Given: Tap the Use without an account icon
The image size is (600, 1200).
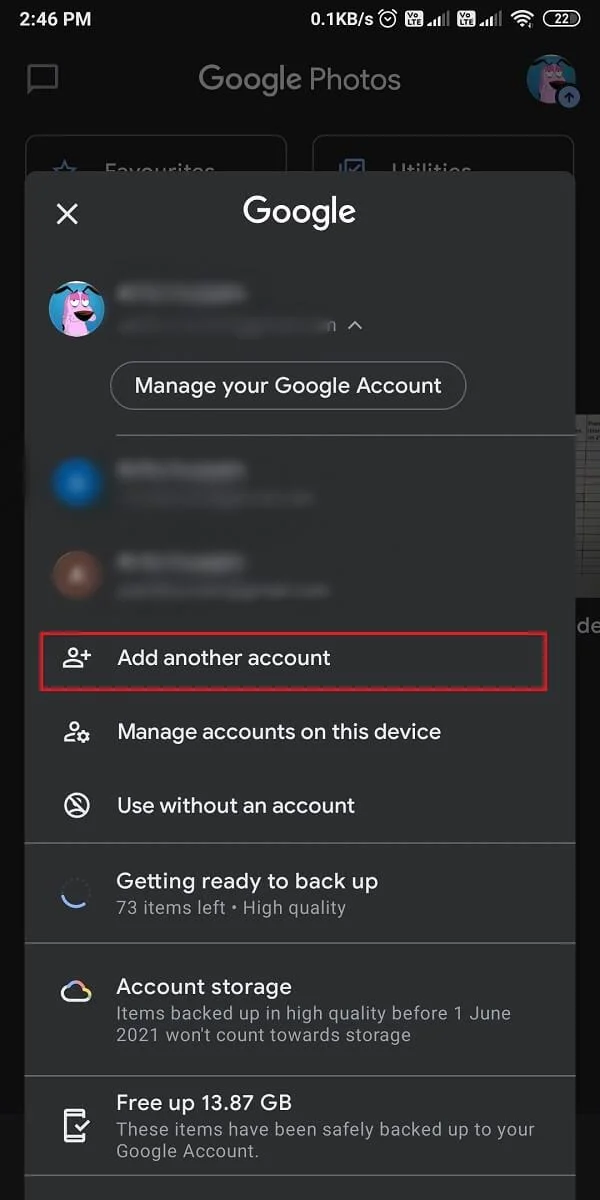Looking at the screenshot, I should click(77, 805).
